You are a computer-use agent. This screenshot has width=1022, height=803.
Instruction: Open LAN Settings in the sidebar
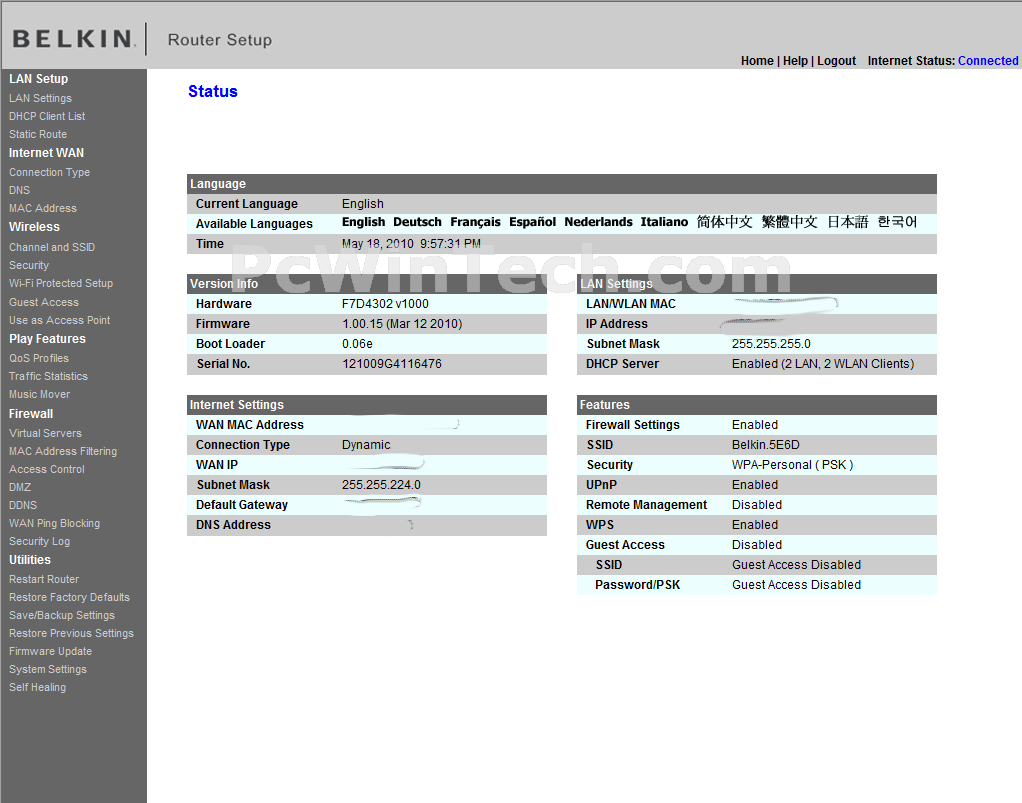pyautogui.click(x=40, y=98)
